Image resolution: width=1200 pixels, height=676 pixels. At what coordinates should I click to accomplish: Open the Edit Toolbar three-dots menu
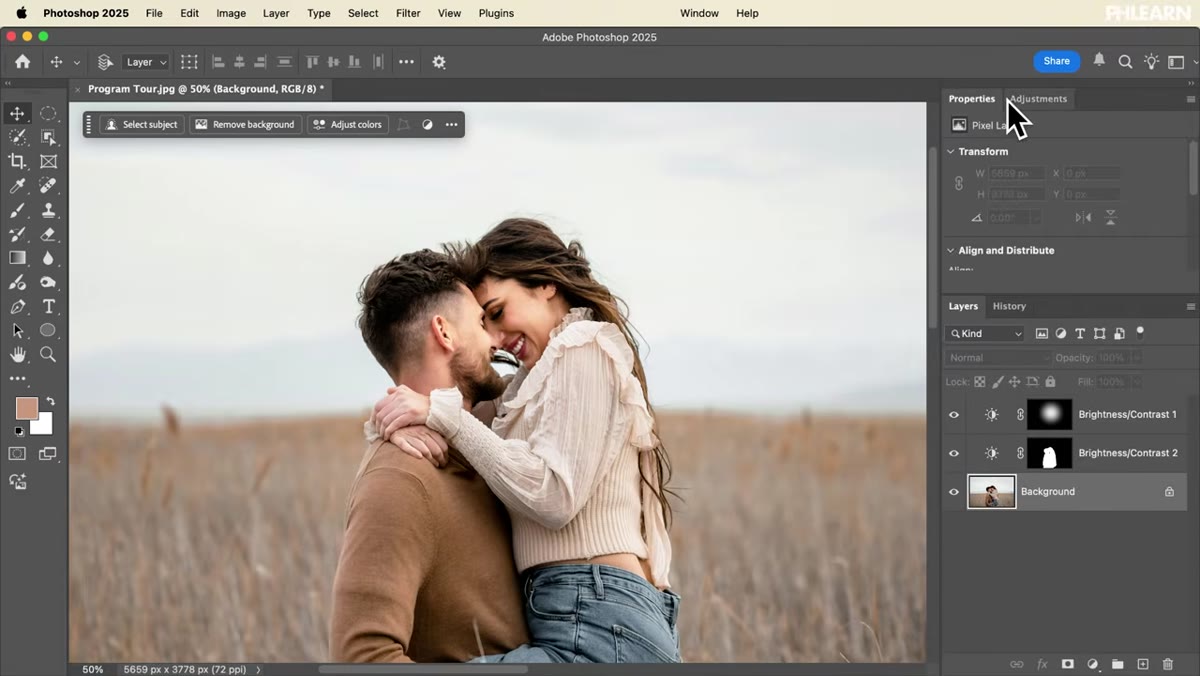click(17, 379)
